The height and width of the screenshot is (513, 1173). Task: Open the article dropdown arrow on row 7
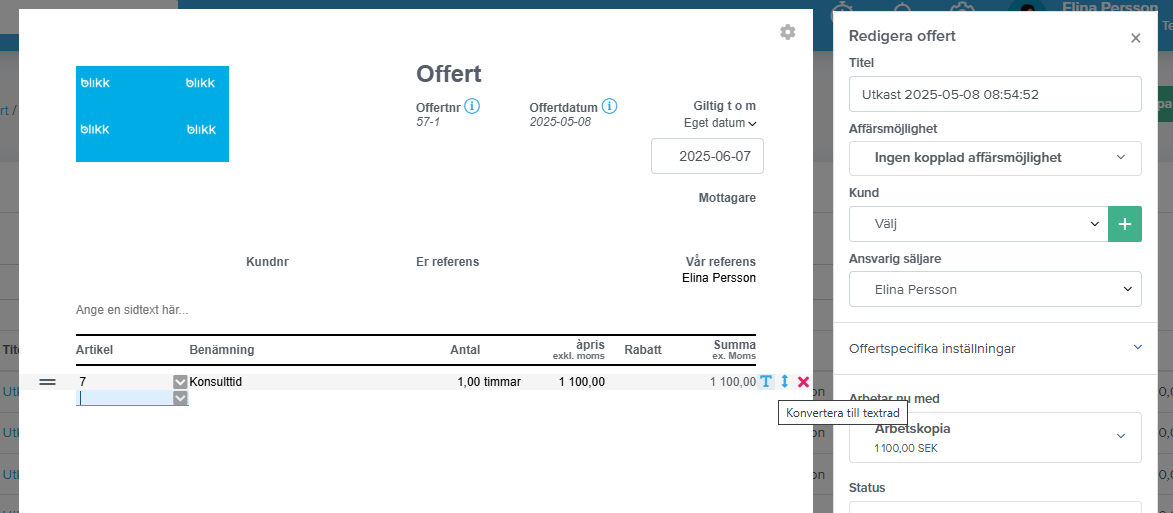coord(180,382)
